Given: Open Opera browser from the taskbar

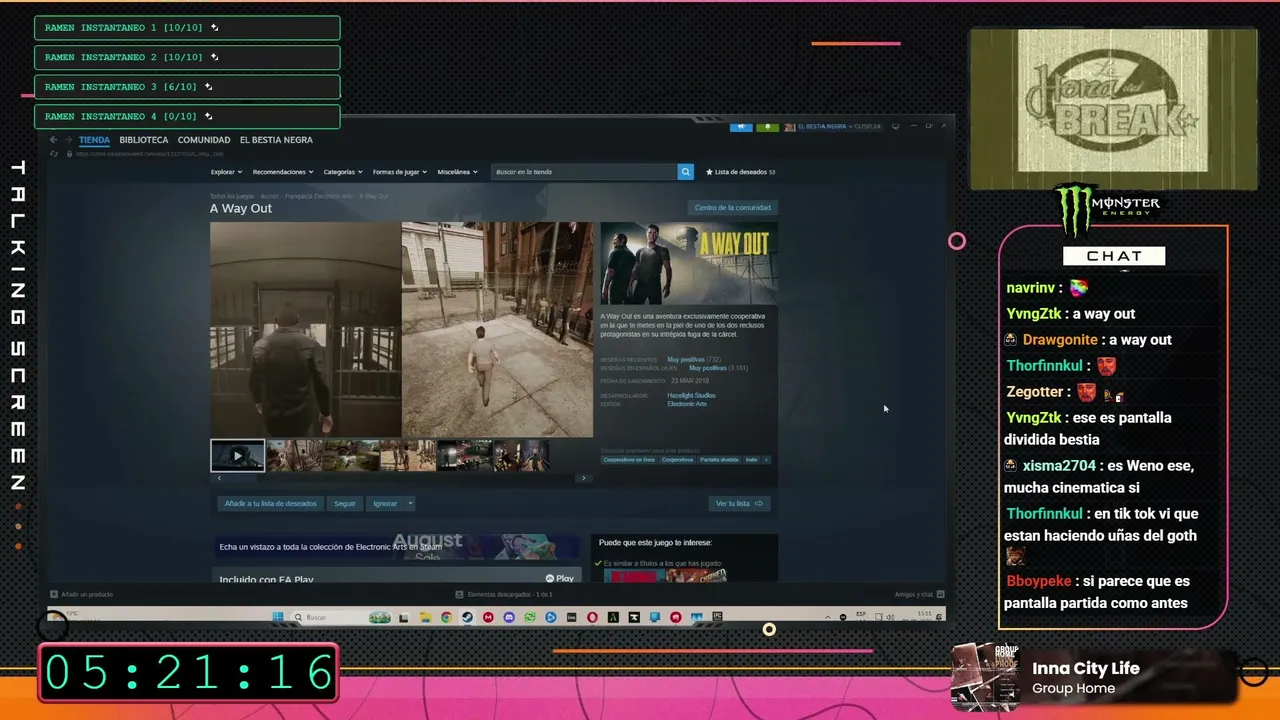Looking at the screenshot, I should pyautogui.click(x=593, y=618).
